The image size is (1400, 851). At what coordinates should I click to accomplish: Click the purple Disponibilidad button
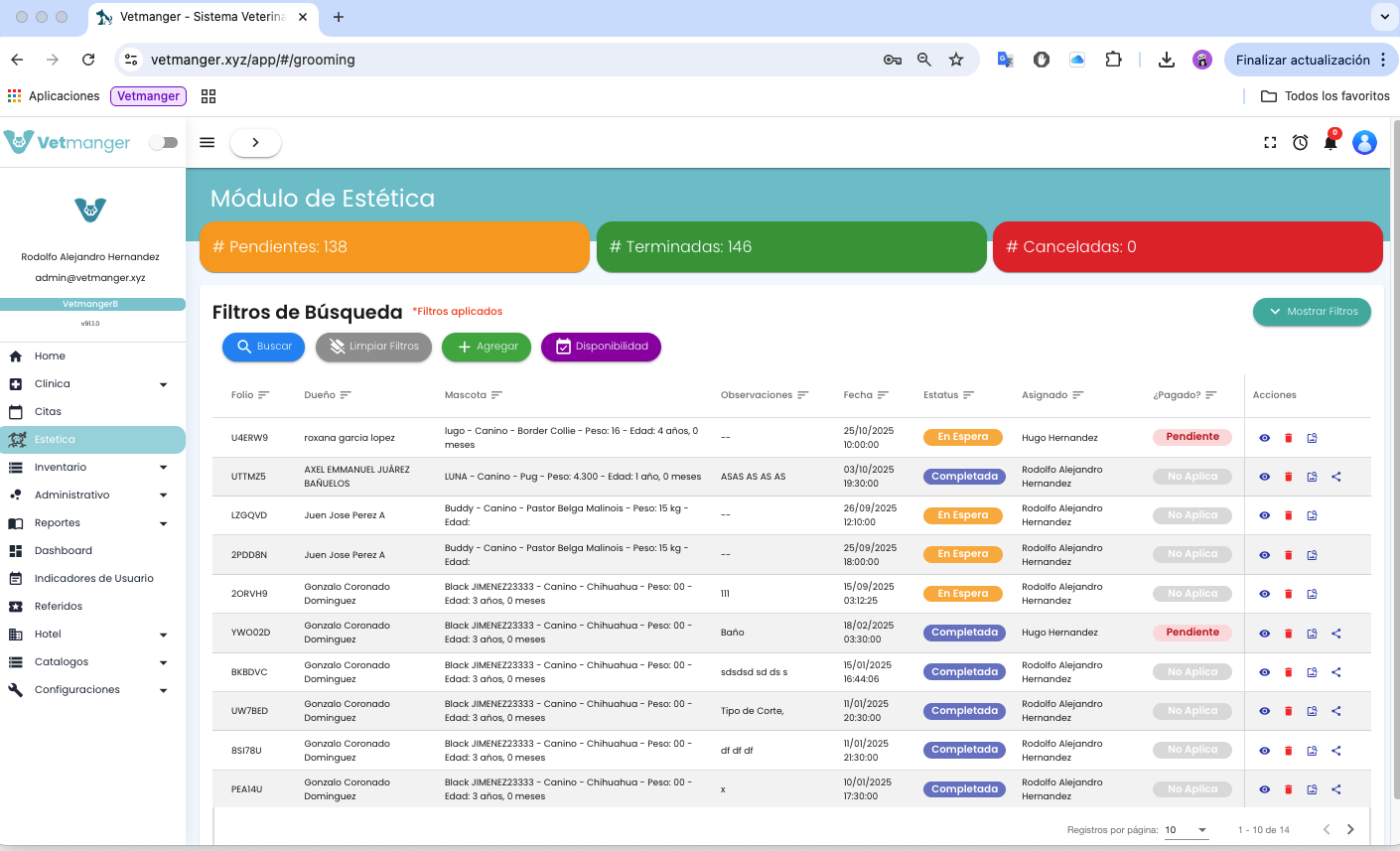coord(601,347)
